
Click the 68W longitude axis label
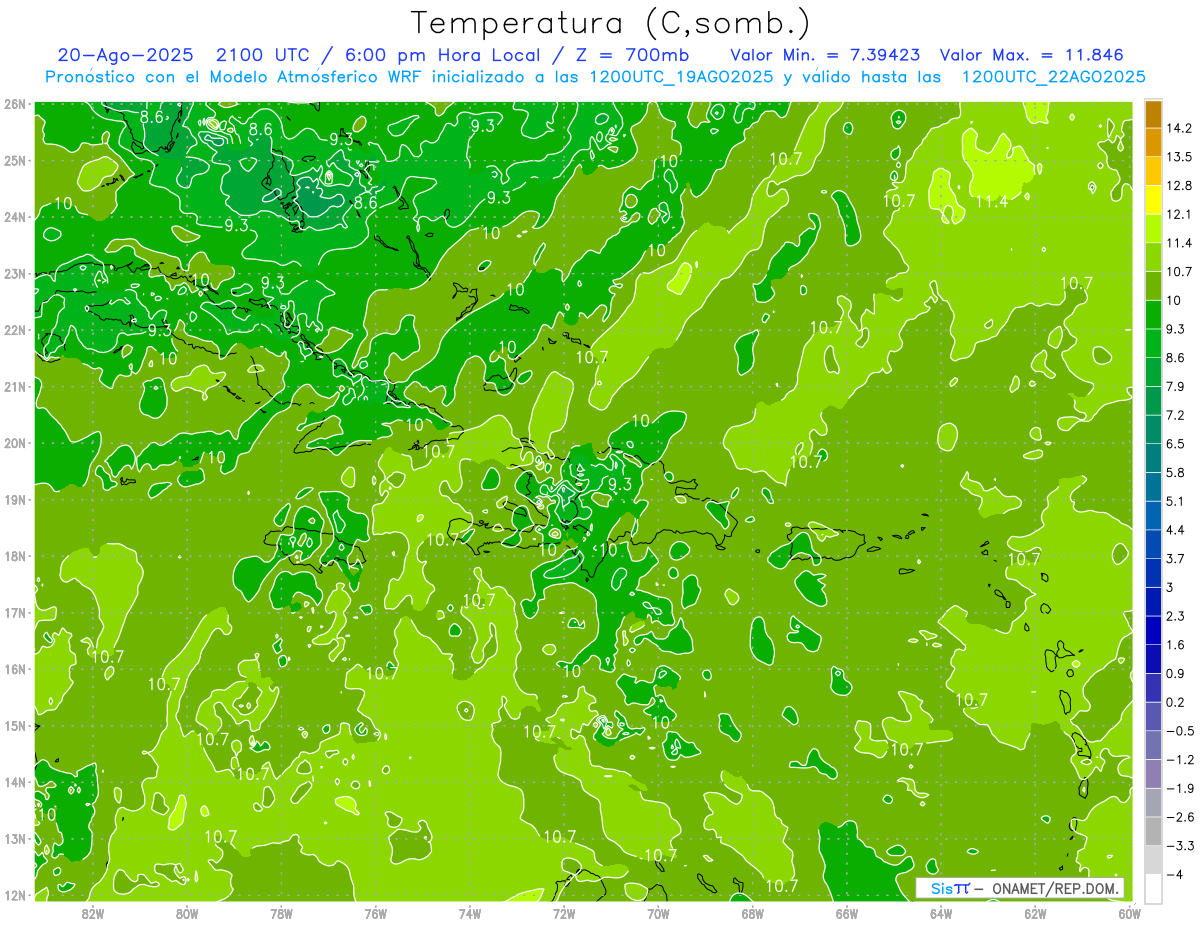coord(753,913)
